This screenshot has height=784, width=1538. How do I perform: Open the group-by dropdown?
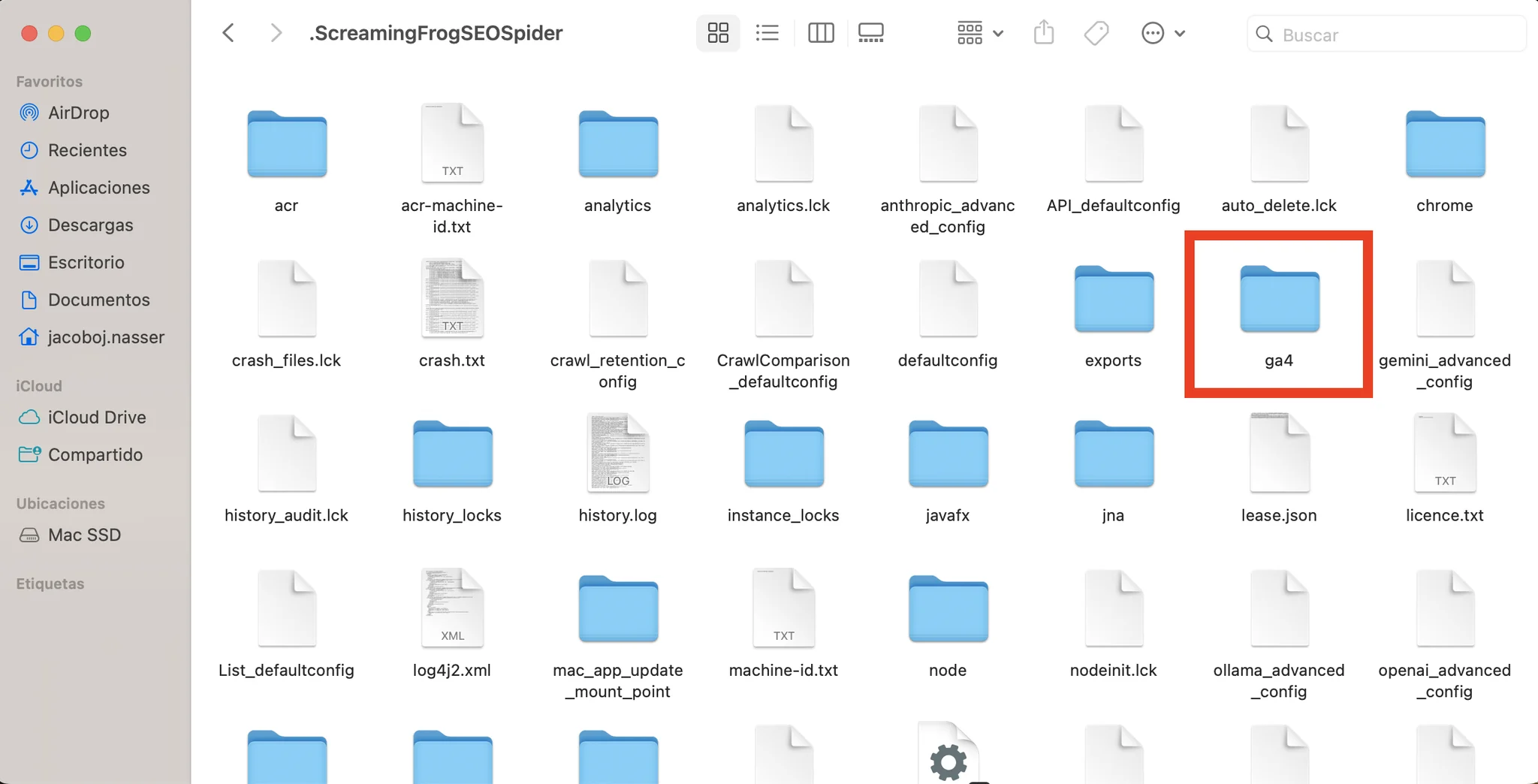tap(980, 33)
